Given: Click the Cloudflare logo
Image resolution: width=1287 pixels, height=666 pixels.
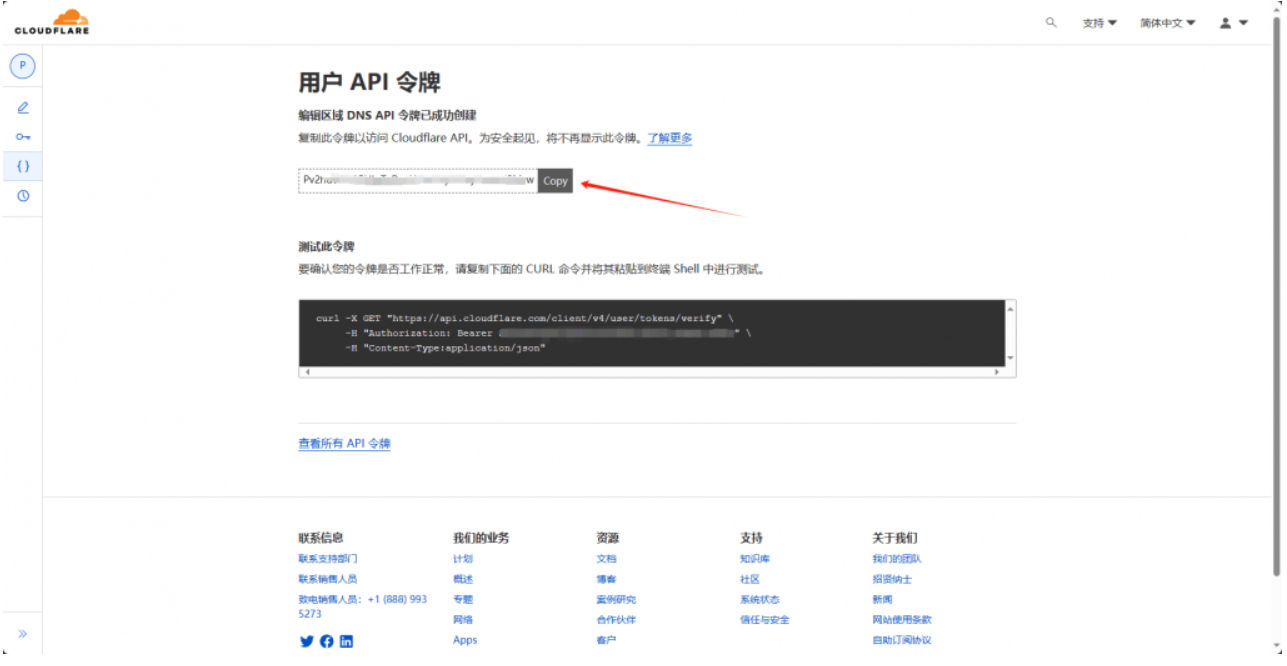Looking at the screenshot, I should [x=52, y=21].
